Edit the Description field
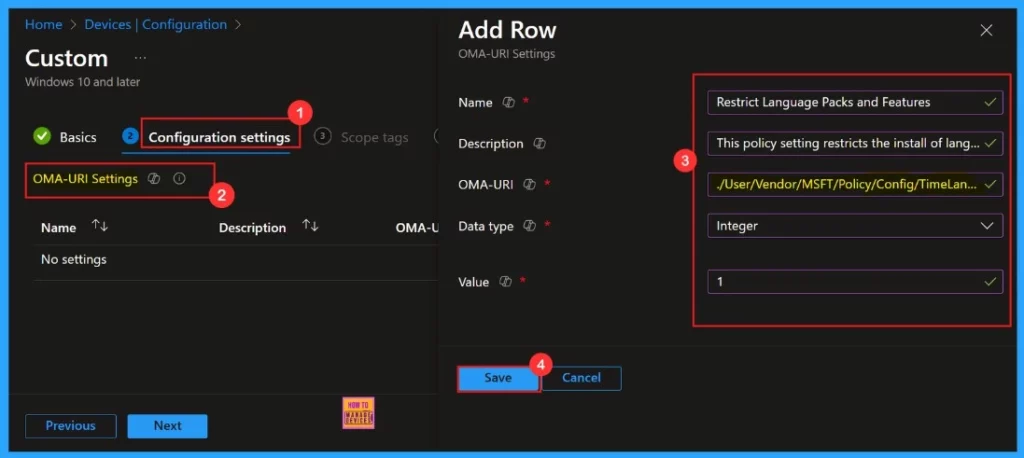The image size is (1024, 458). [855, 143]
